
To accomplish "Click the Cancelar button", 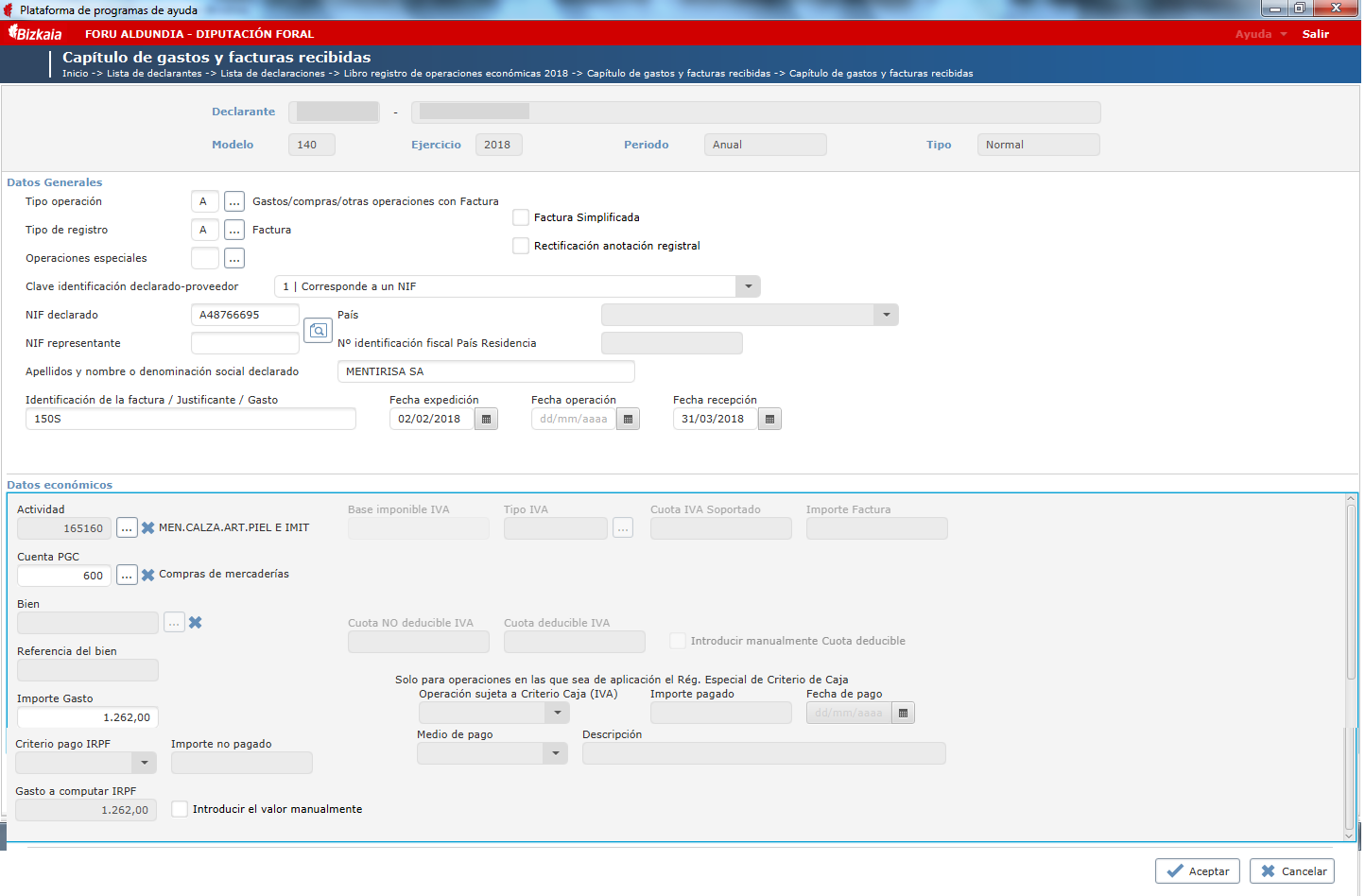I will (1292, 871).
